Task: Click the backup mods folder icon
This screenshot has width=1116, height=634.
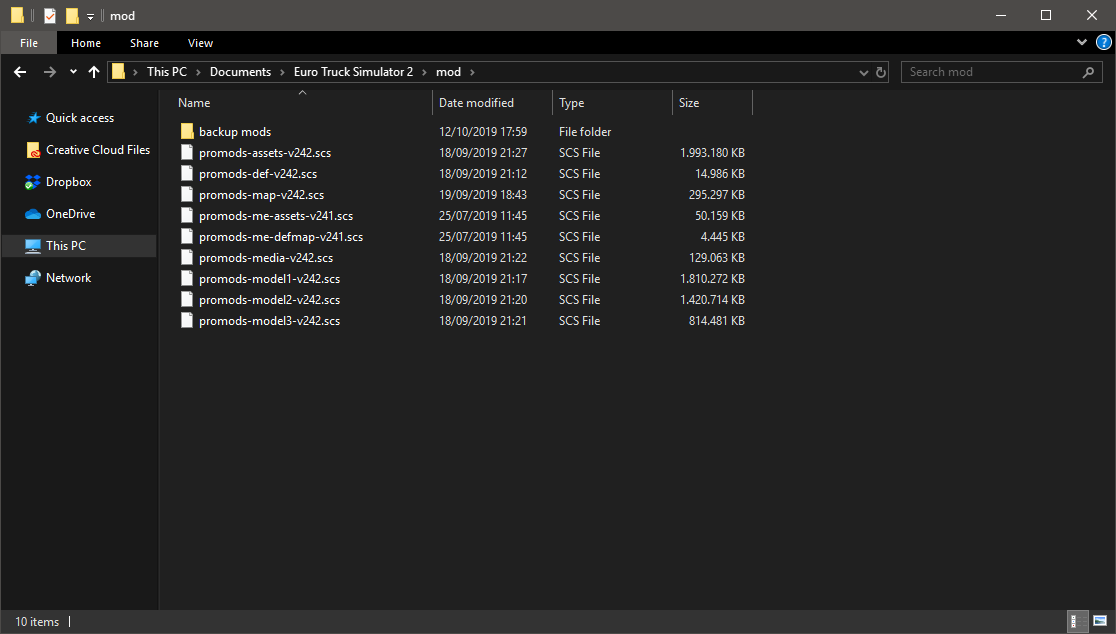Action: 187,132
